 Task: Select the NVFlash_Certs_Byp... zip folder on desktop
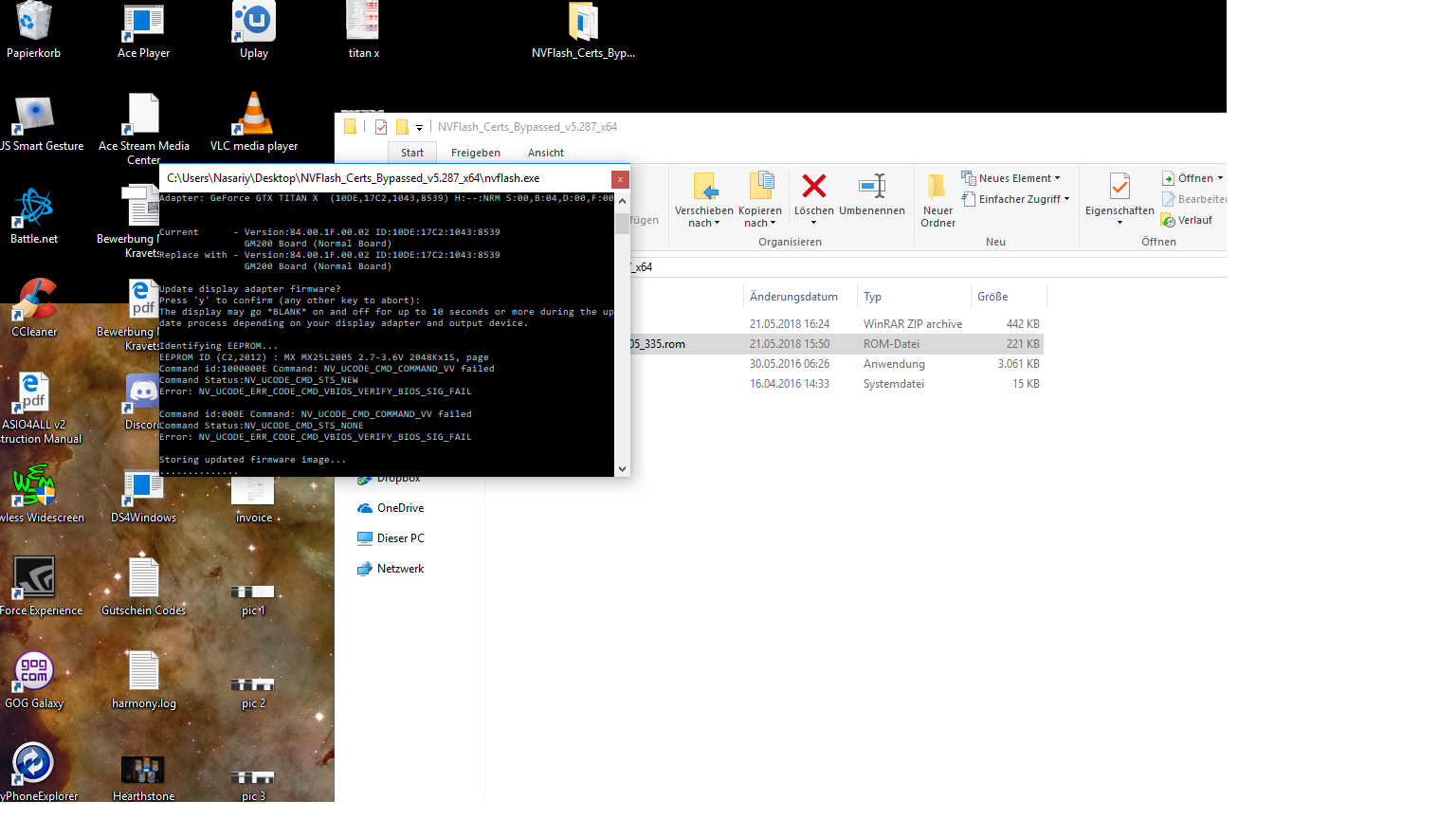583,28
